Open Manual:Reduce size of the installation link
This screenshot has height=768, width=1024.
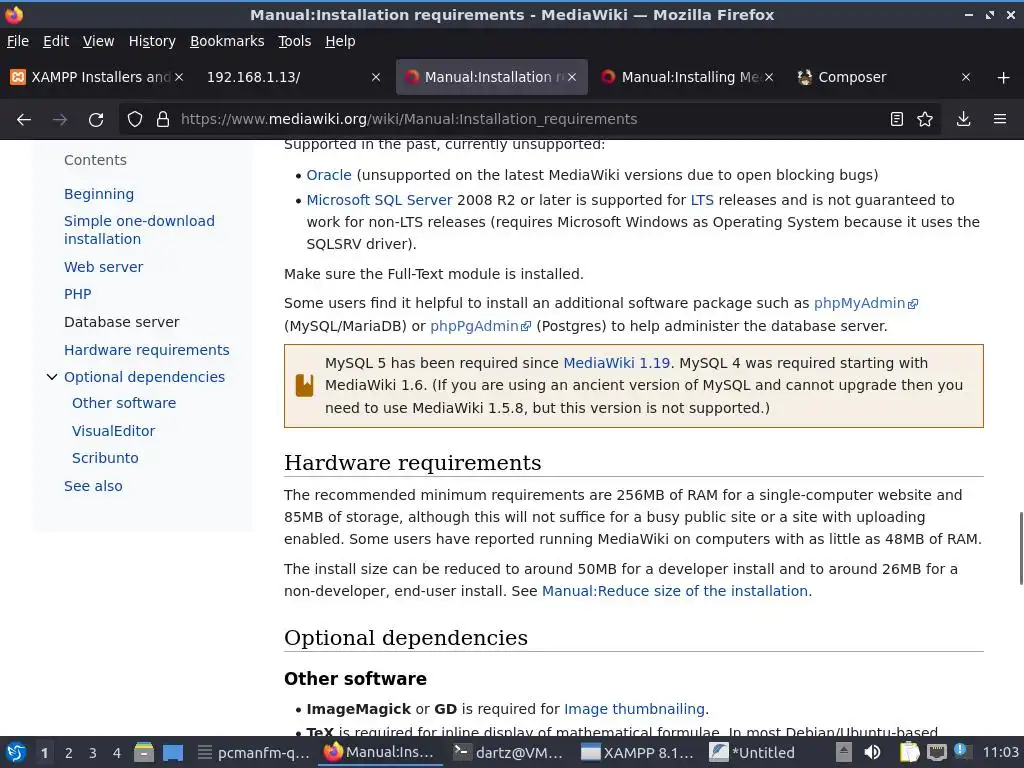[x=675, y=591]
